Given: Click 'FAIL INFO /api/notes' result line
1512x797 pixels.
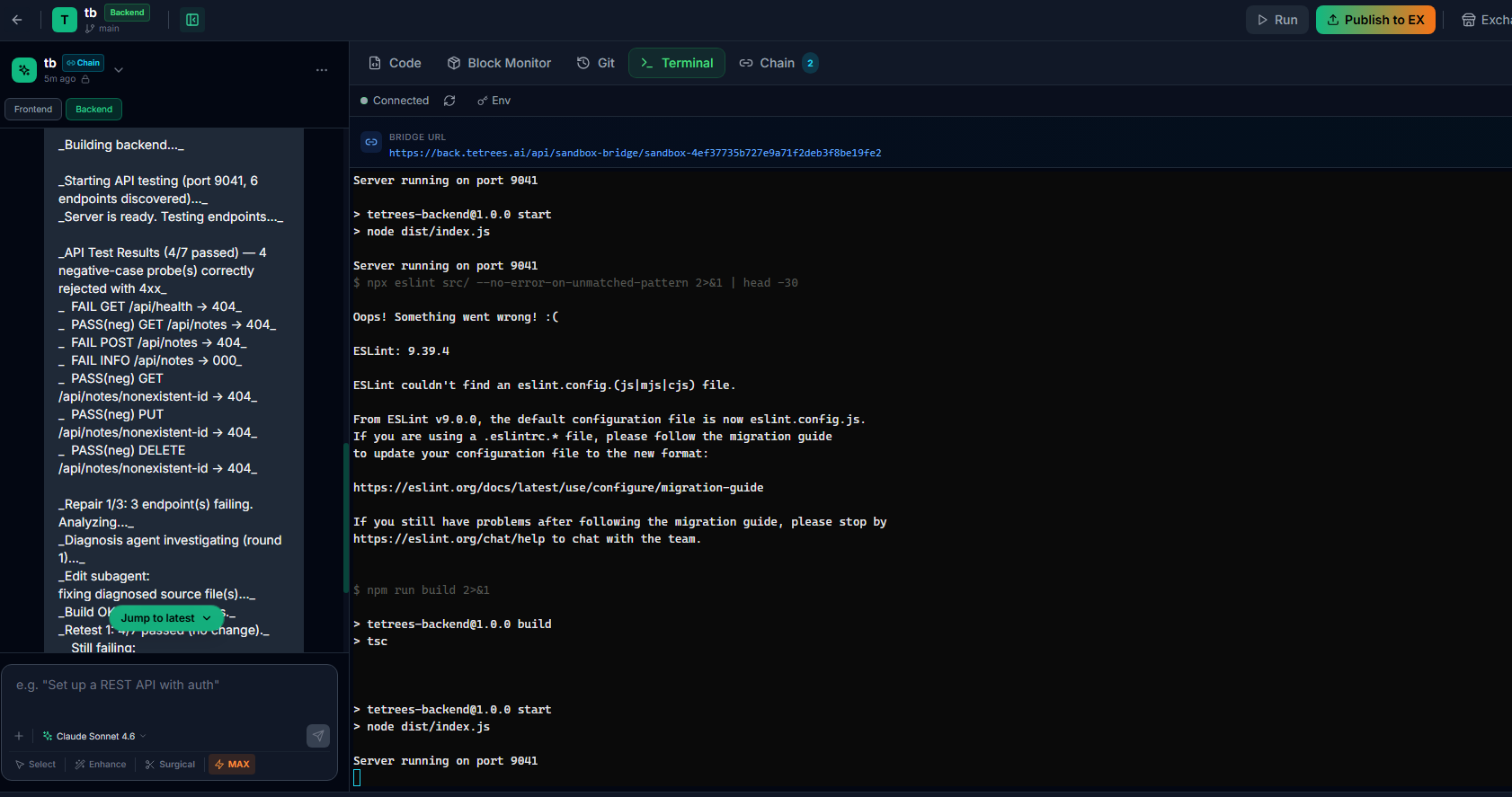Looking at the screenshot, I should click(x=150, y=360).
